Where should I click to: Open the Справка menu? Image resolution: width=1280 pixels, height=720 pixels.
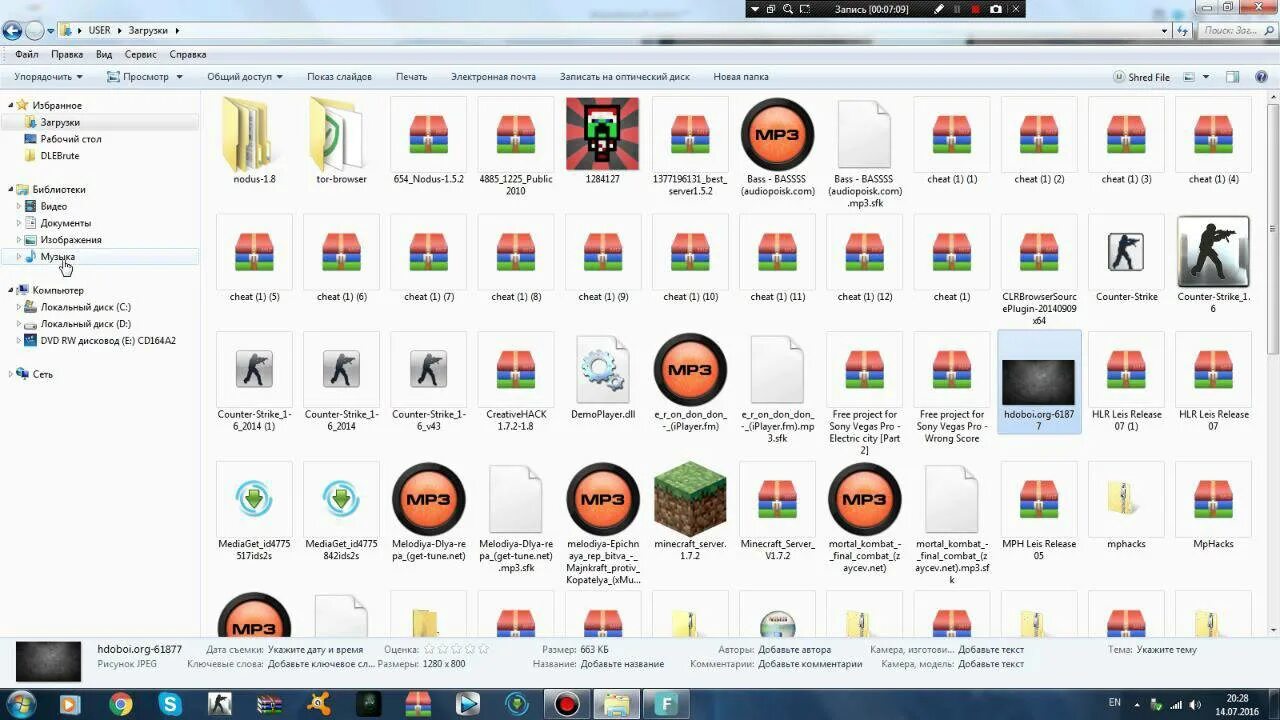tap(188, 54)
